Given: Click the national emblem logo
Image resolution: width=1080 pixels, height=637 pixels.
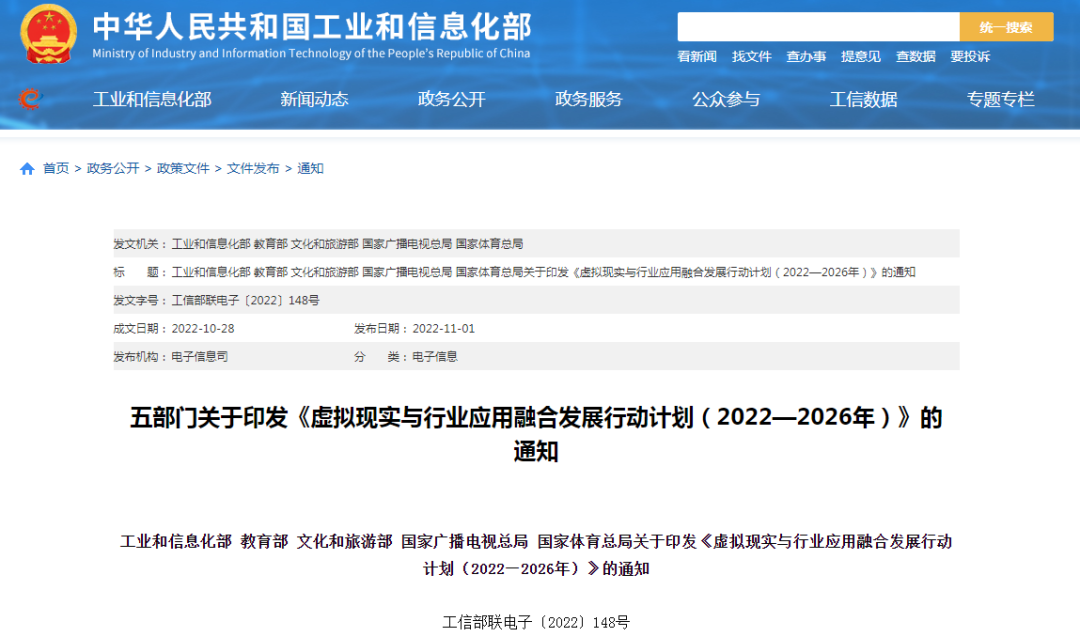Looking at the screenshot, I should 48,35.
